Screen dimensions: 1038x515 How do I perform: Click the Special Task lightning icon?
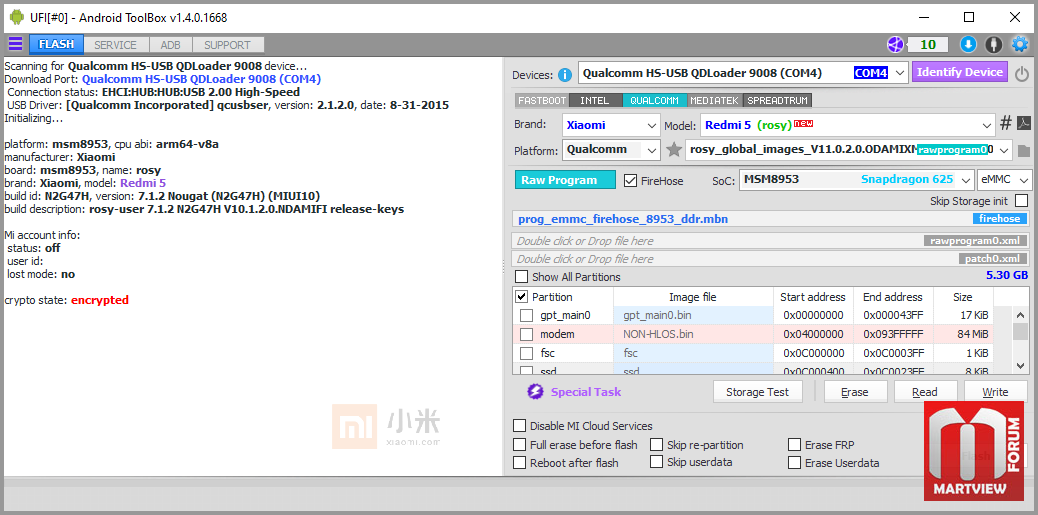click(x=535, y=392)
